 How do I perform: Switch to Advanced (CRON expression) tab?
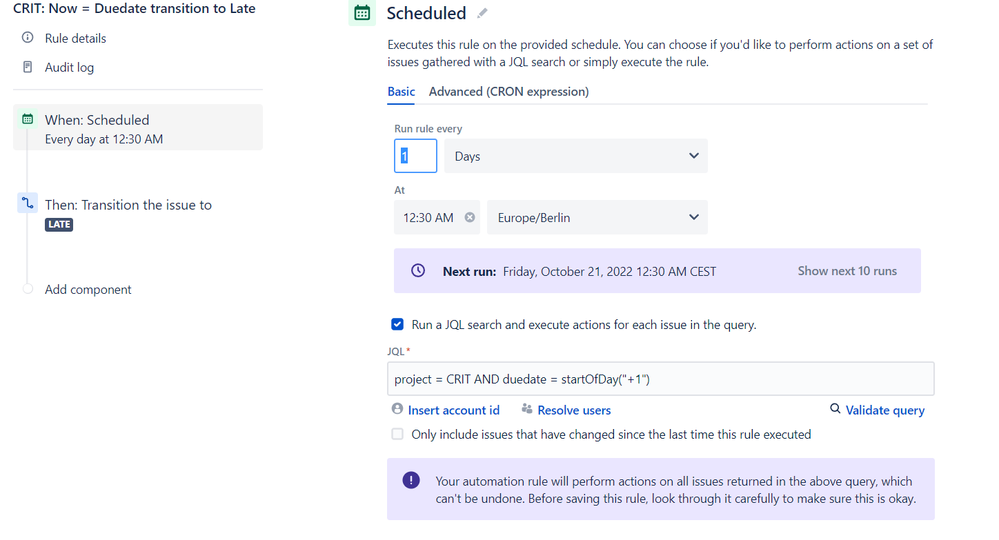click(508, 92)
